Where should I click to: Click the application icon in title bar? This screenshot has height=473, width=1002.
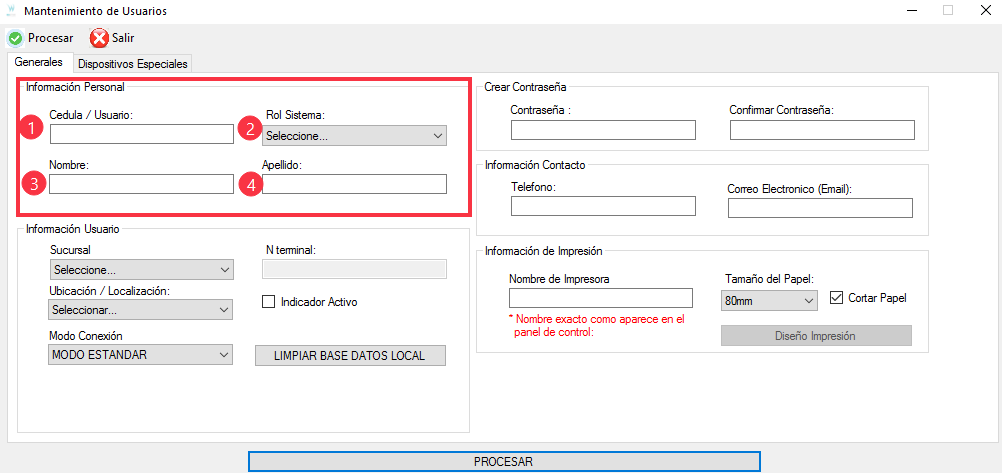point(11,11)
